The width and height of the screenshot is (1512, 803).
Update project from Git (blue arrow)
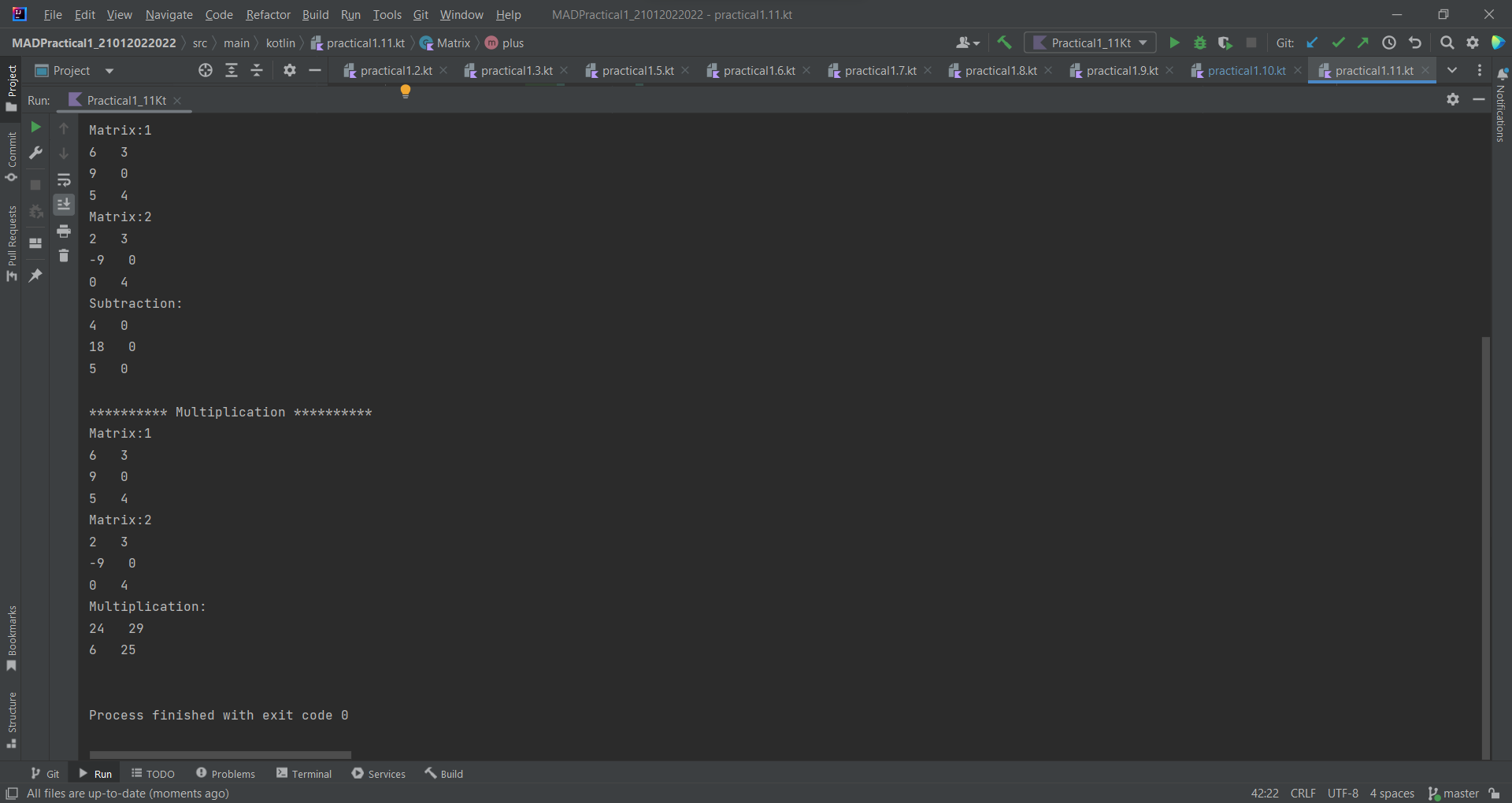[x=1312, y=43]
